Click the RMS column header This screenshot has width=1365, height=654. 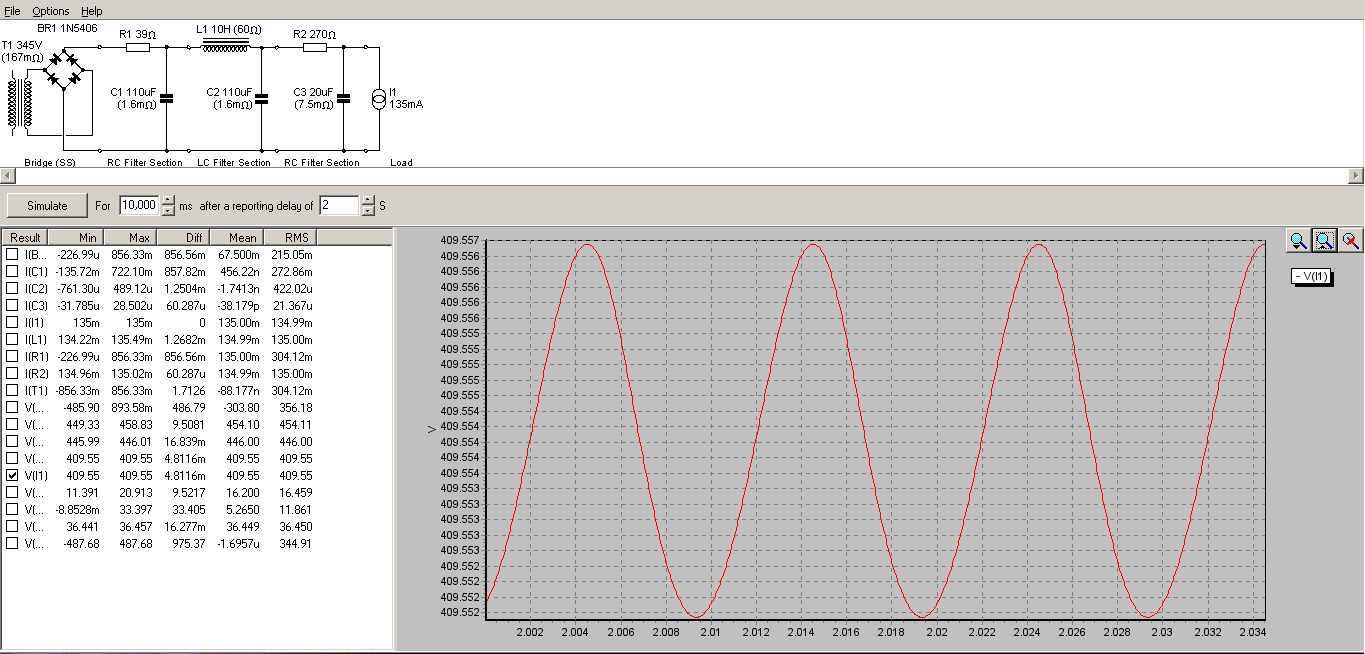coord(291,237)
